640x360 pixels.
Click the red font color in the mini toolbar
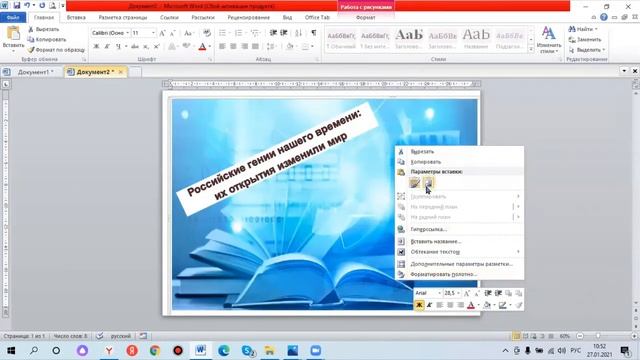point(471,305)
